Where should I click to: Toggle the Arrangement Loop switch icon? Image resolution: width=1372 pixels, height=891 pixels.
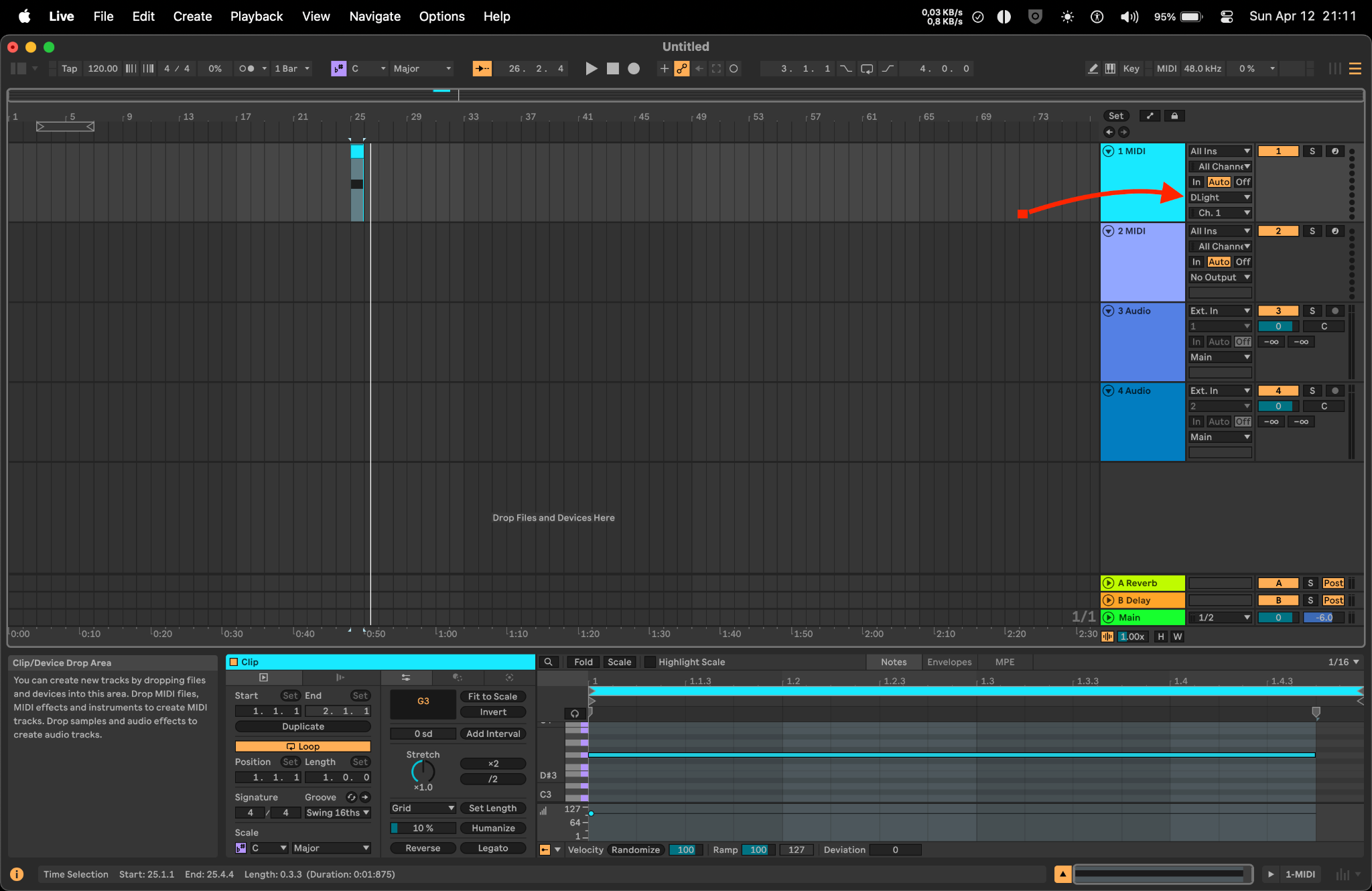[x=867, y=68]
